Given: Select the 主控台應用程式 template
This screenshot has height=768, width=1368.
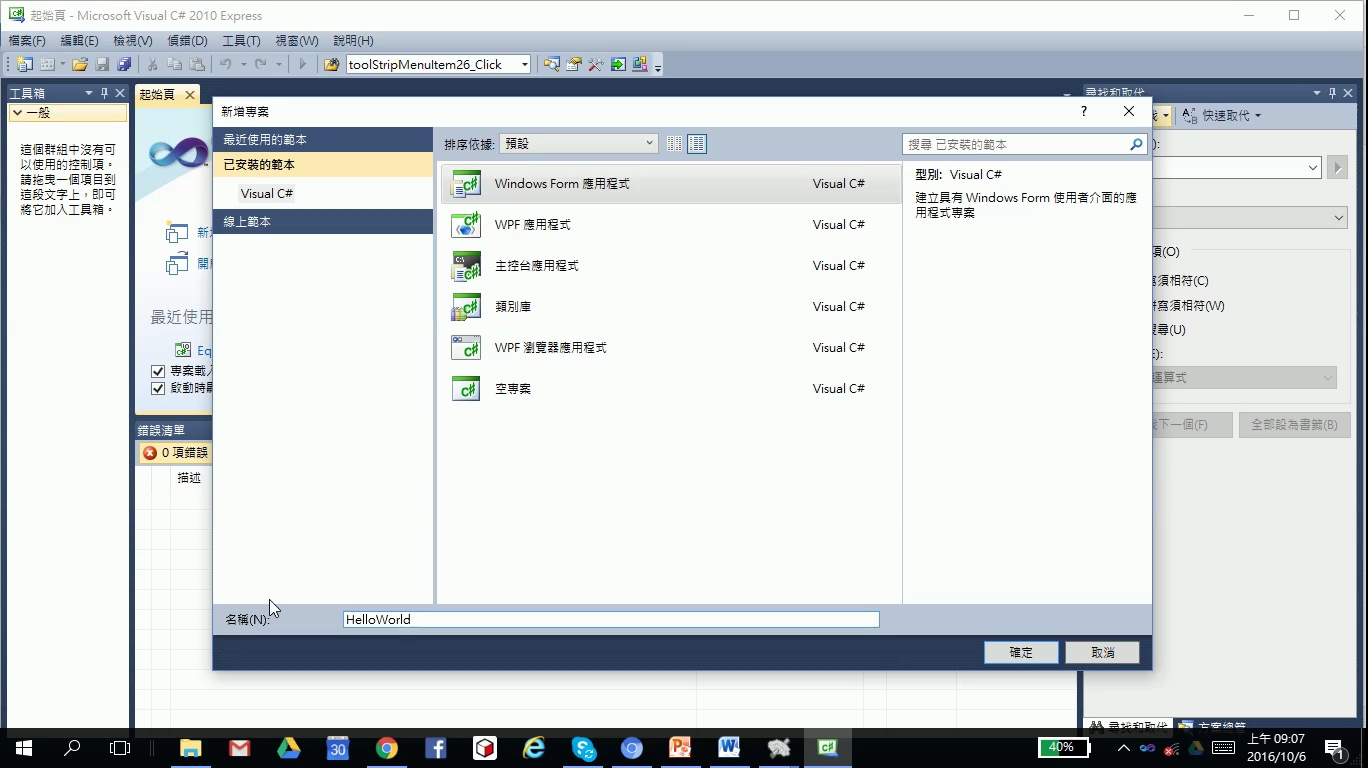Looking at the screenshot, I should (x=671, y=266).
